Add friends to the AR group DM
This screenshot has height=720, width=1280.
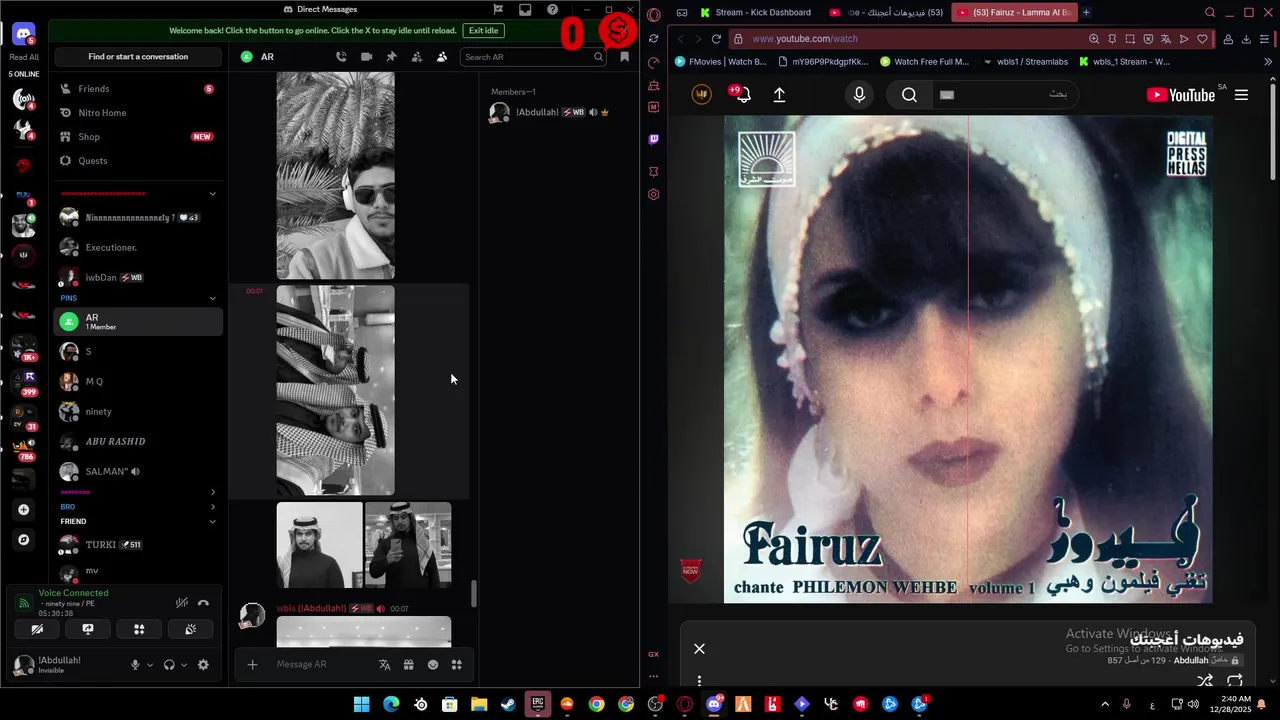tap(416, 57)
